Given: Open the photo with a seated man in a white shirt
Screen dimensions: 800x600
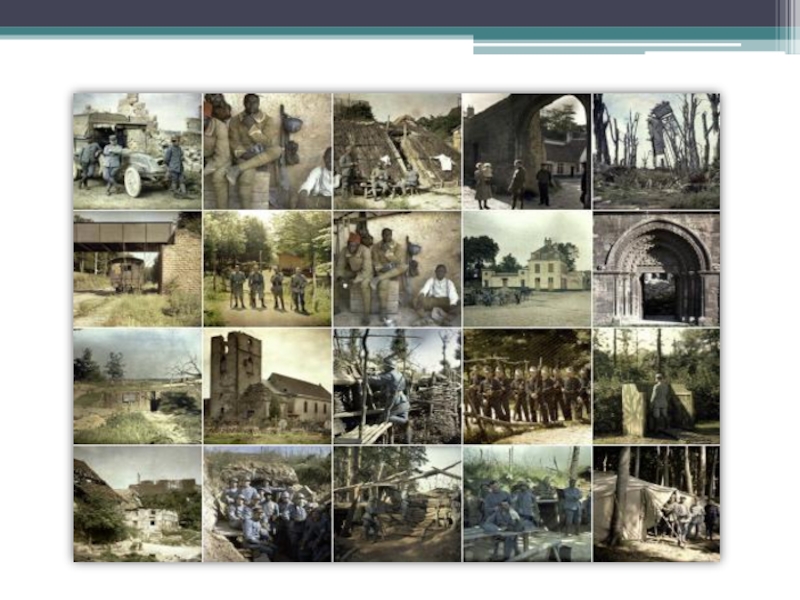Looking at the screenshot, I should pos(397,268).
